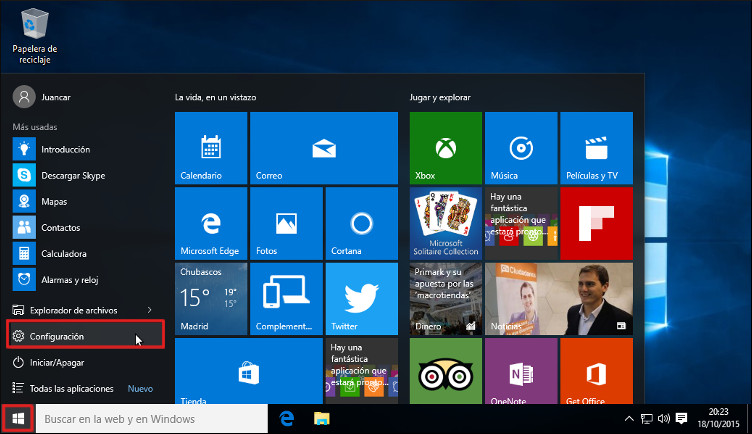Open Edge from the taskbar
Screen dimensions: 752x434
(287, 419)
